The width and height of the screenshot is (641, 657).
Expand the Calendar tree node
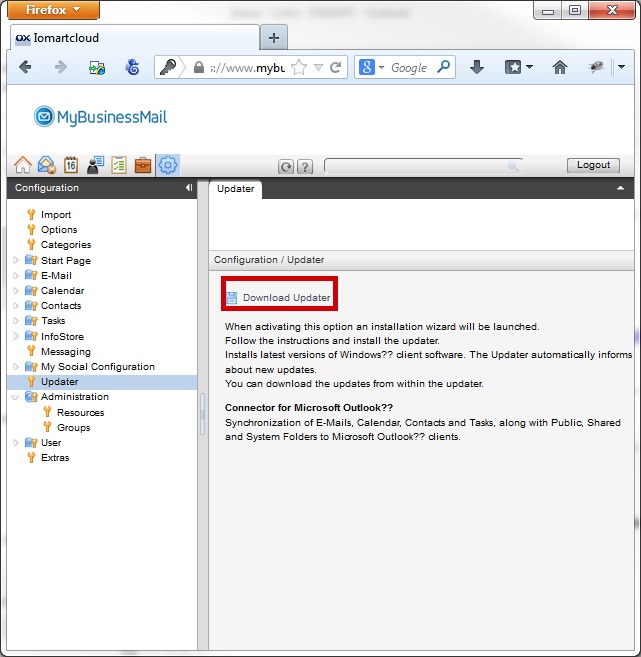[15, 291]
